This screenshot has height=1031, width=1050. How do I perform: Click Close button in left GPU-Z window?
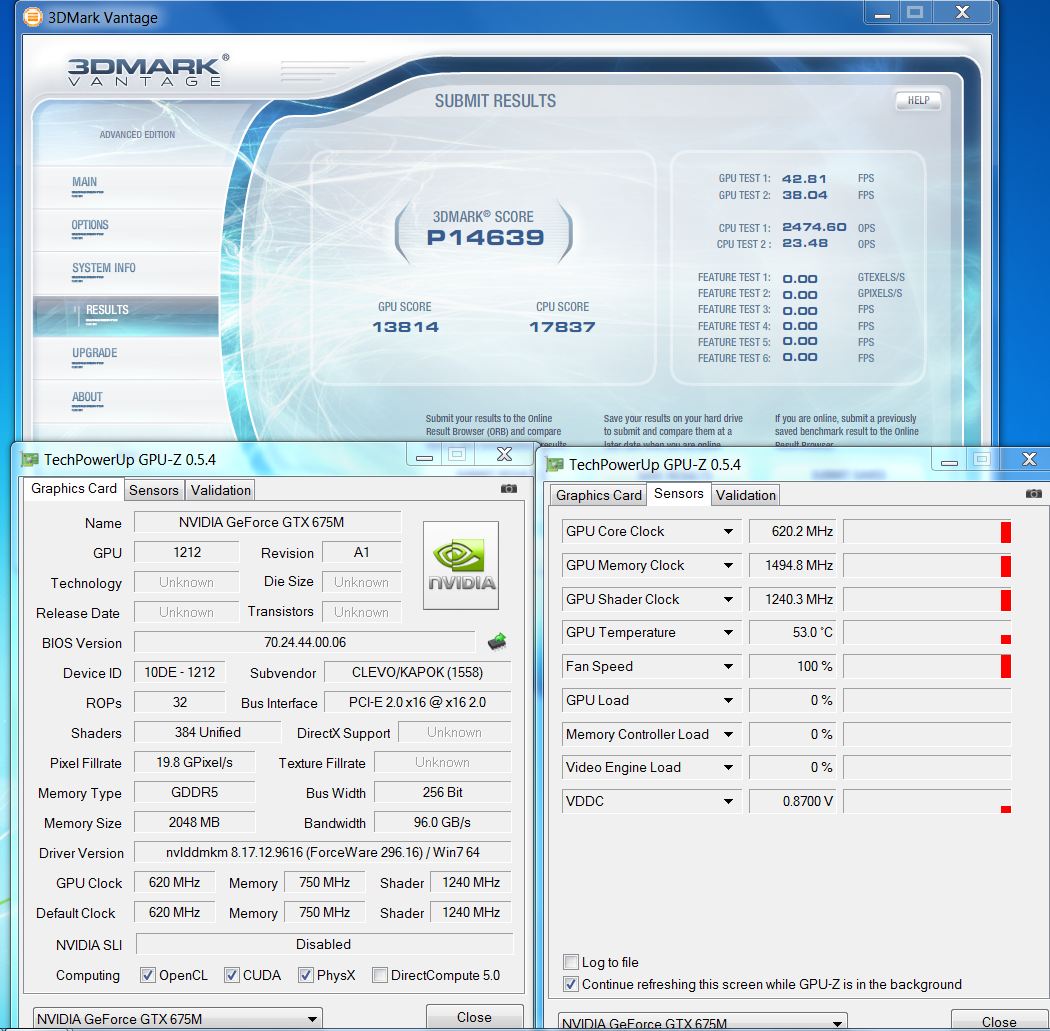coord(474,1018)
